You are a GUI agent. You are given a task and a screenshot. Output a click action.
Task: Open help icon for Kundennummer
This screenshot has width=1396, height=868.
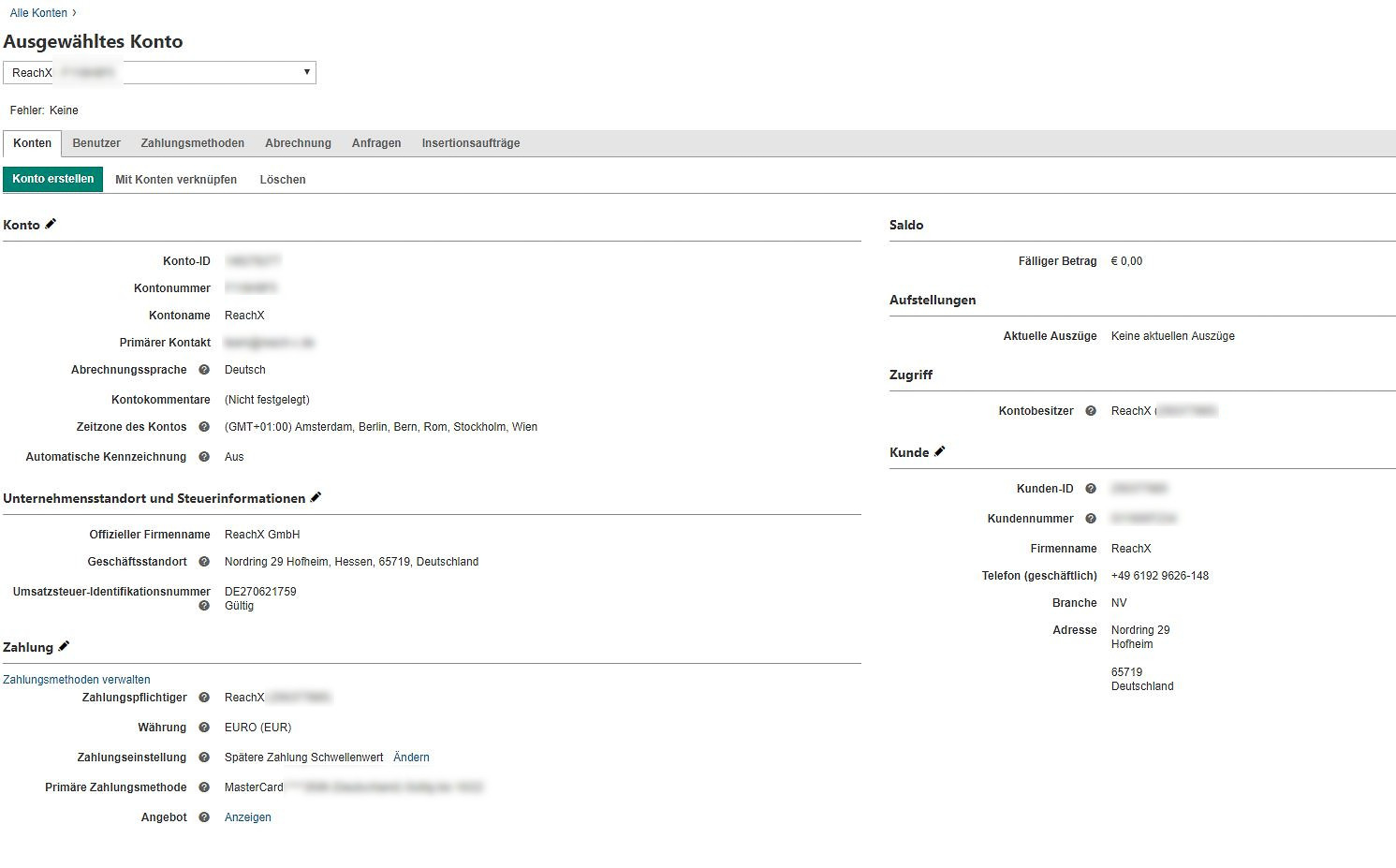point(1091,519)
